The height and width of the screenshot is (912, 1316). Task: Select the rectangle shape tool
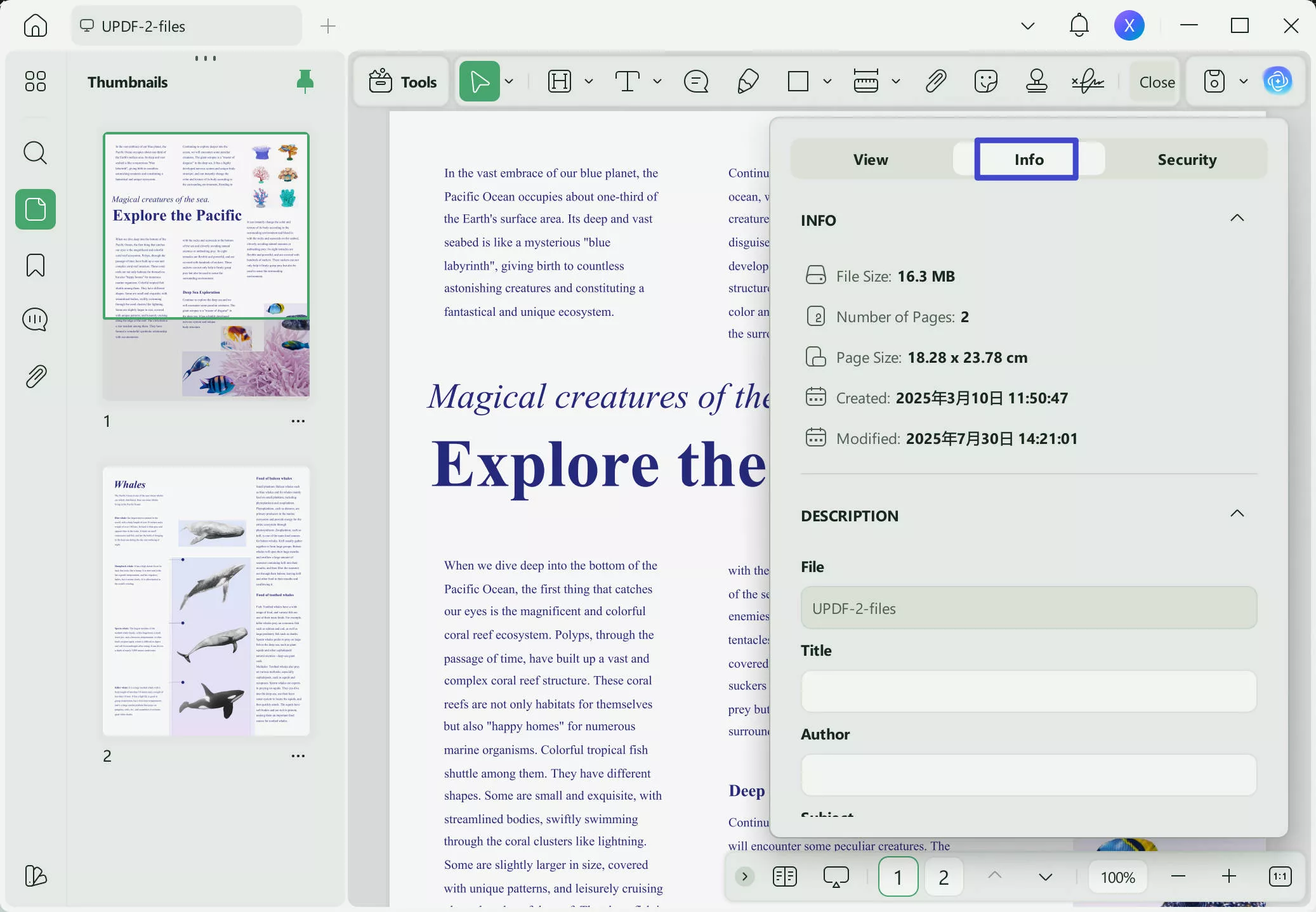(798, 81)
